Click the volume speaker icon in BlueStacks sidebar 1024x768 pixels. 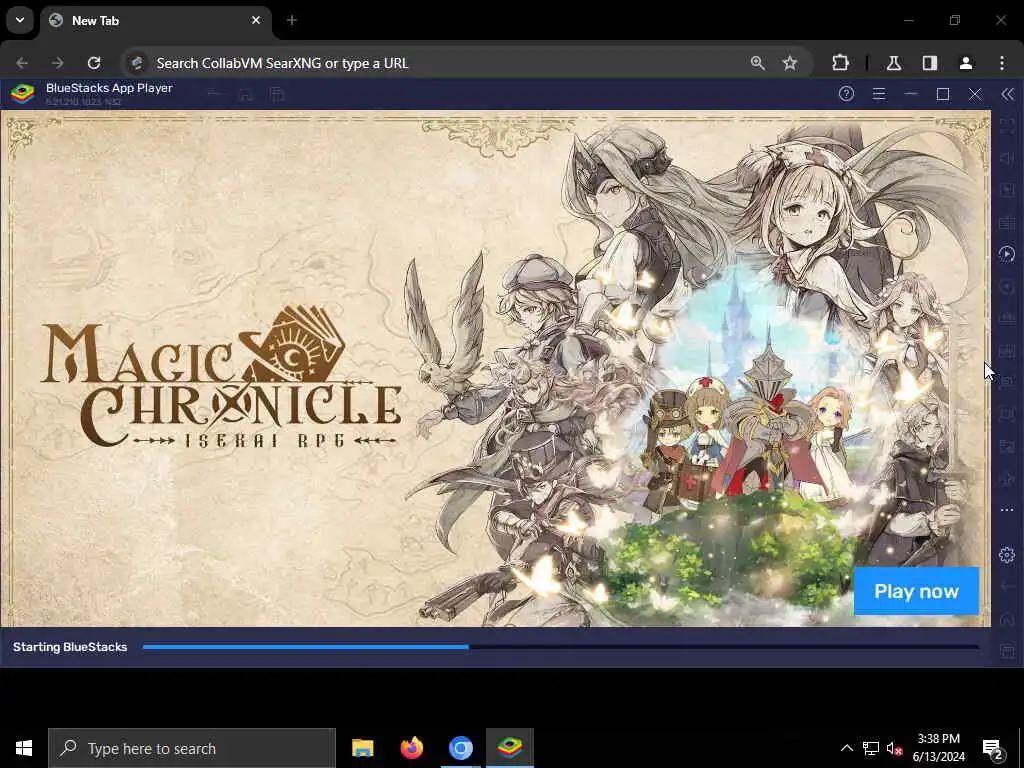(x=1007, y=158)
